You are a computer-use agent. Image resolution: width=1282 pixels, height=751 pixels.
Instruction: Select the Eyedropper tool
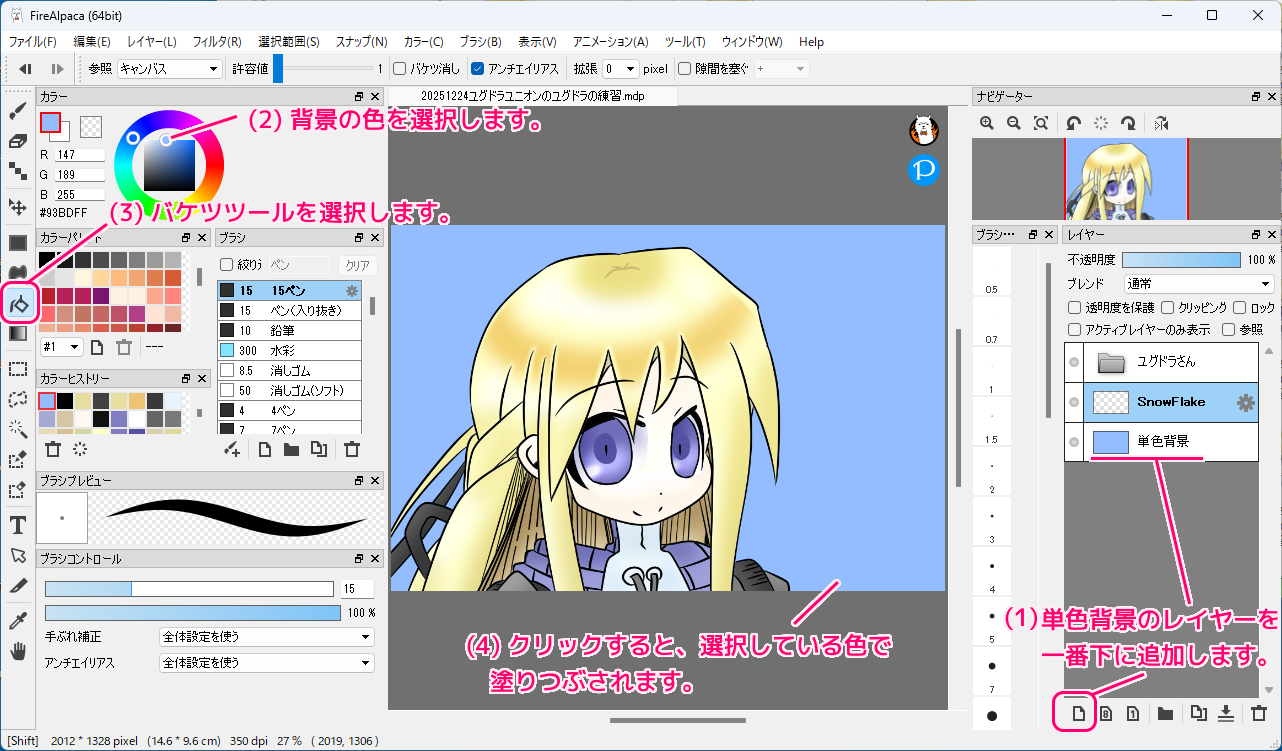(17, 622)
